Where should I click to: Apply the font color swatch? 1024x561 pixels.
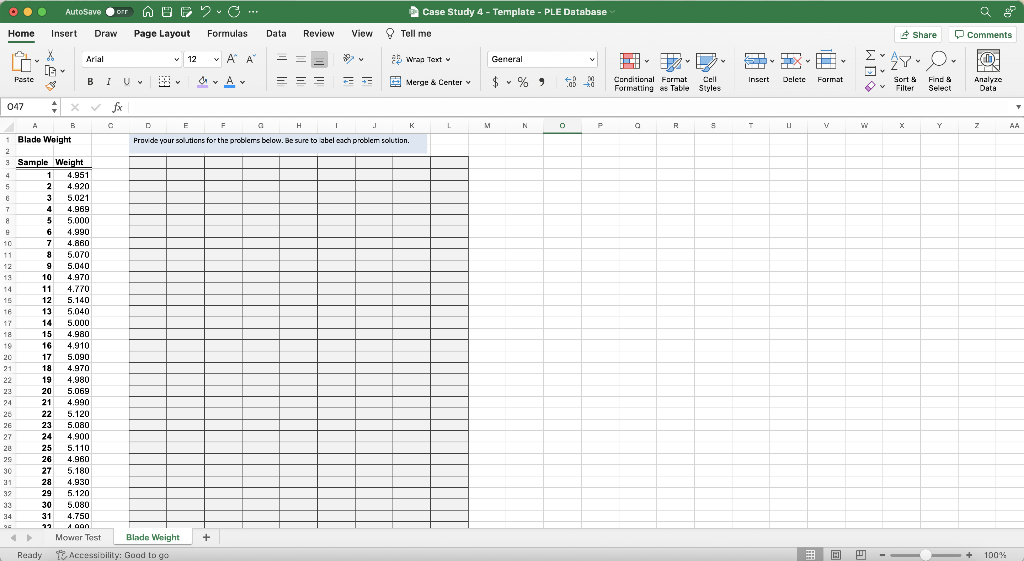229,82
